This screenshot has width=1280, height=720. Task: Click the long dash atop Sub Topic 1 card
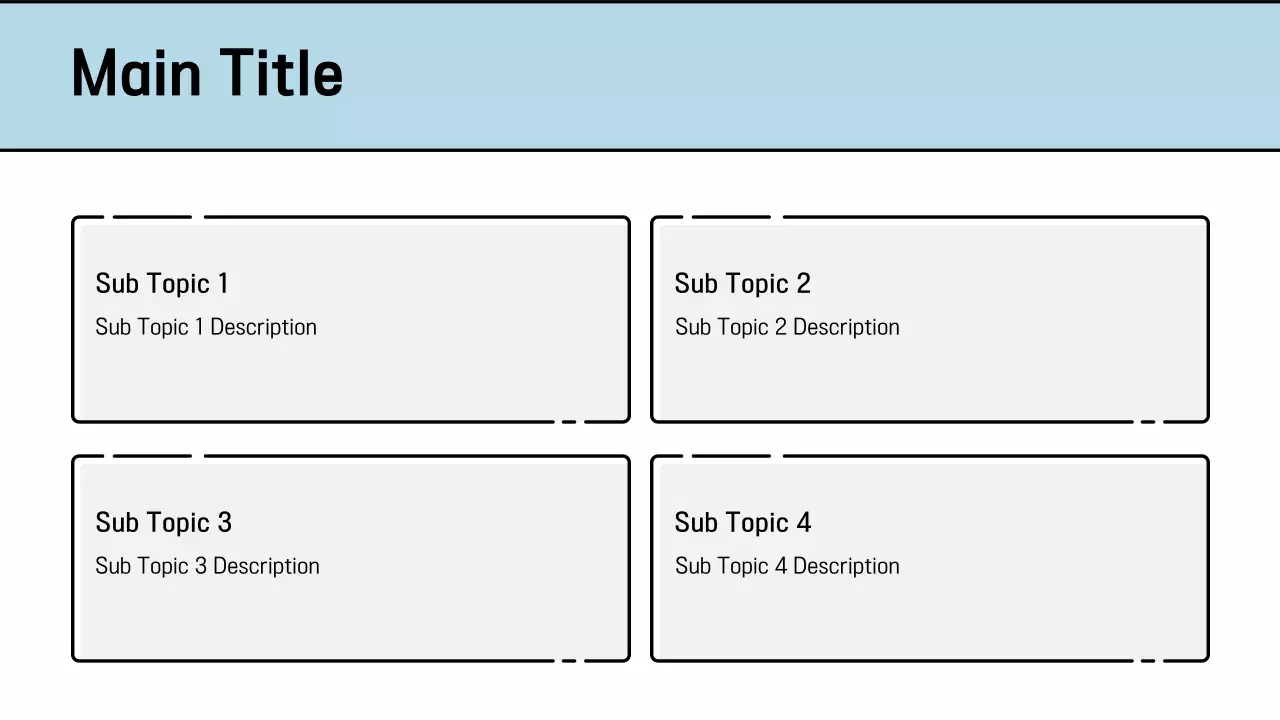click(152, 216)
